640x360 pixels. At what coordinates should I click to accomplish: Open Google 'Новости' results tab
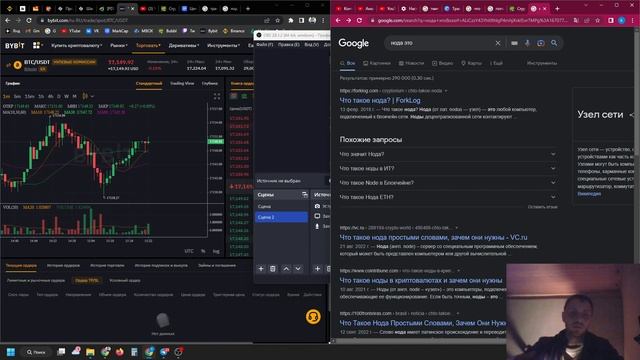(x=411, y=63)
